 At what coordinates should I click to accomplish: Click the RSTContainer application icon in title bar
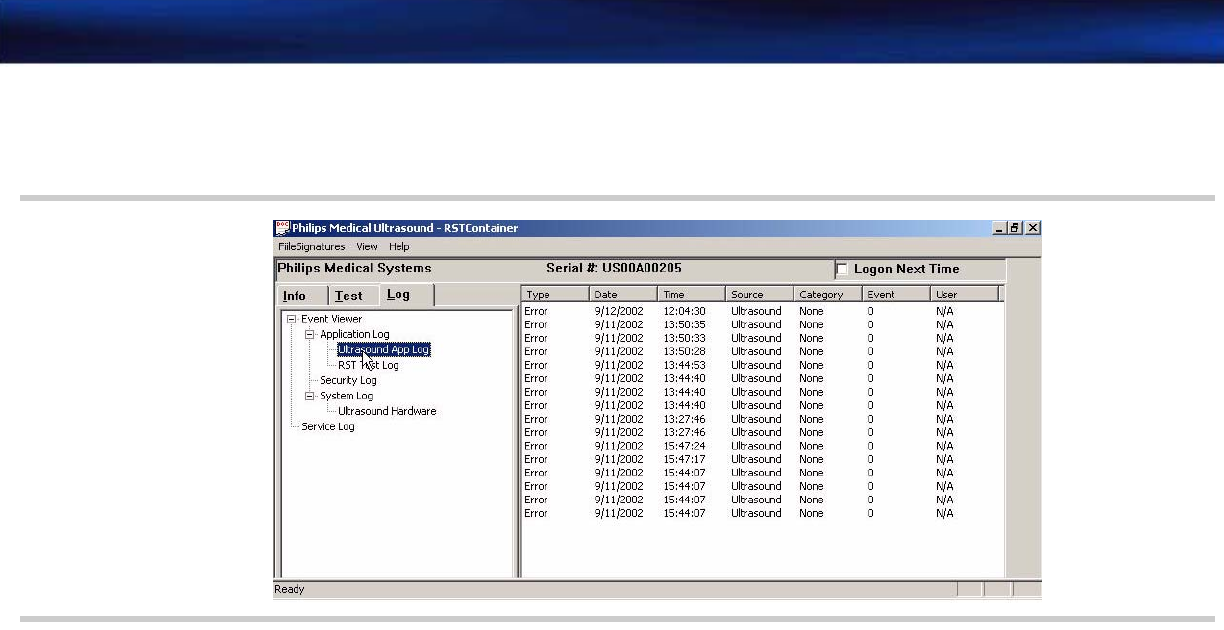(282, 228)
